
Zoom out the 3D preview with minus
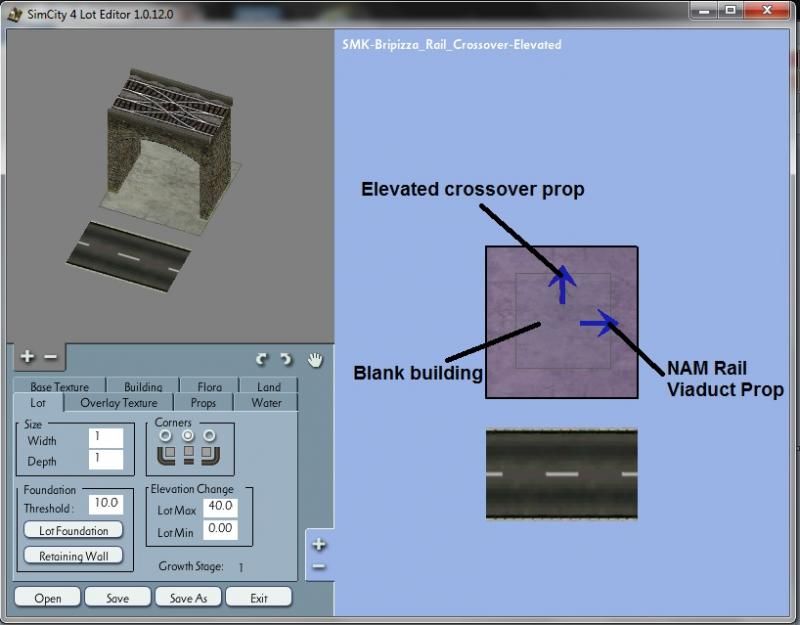click(51, 357)
